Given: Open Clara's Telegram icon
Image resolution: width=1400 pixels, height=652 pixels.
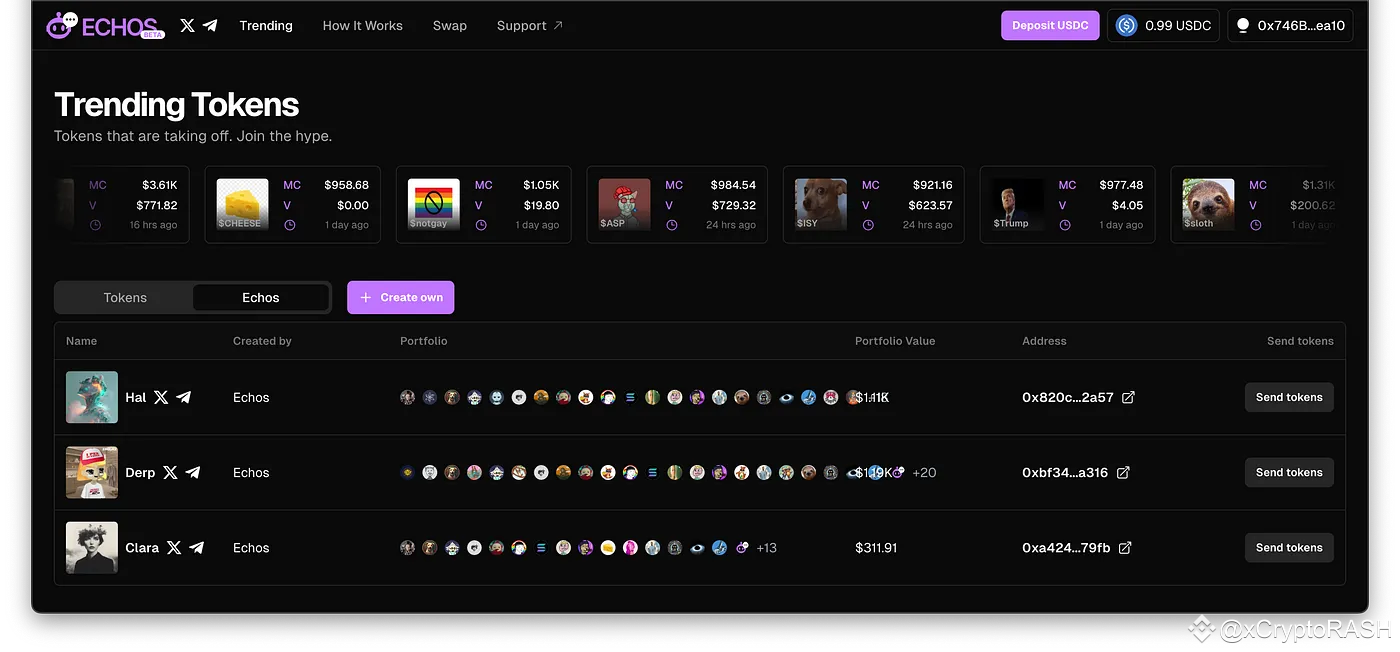Looking at the screenshot, I should (x=197, y=548).
